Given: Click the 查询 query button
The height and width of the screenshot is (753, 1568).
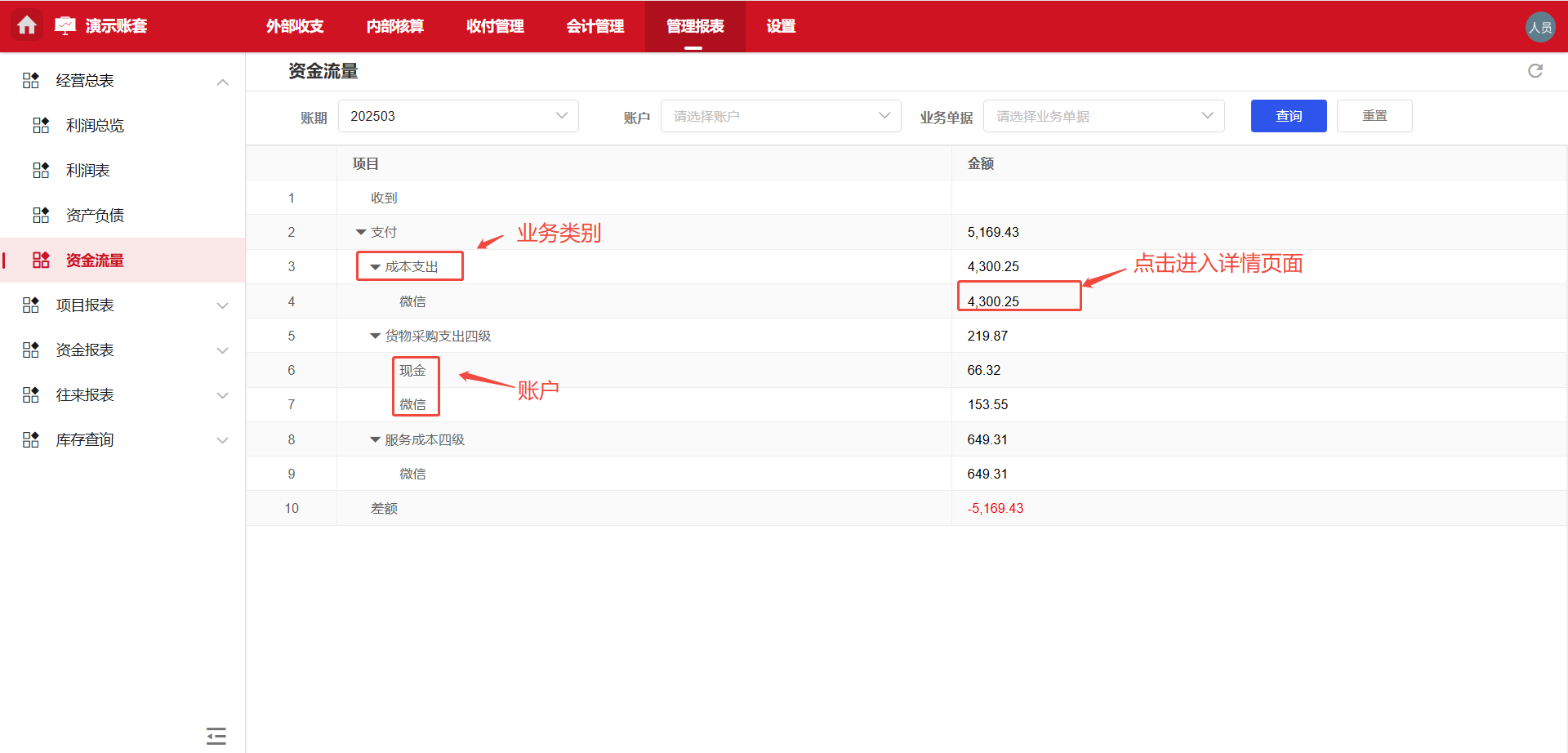Looking at the screenshot, I should [x=1288, y=116].
